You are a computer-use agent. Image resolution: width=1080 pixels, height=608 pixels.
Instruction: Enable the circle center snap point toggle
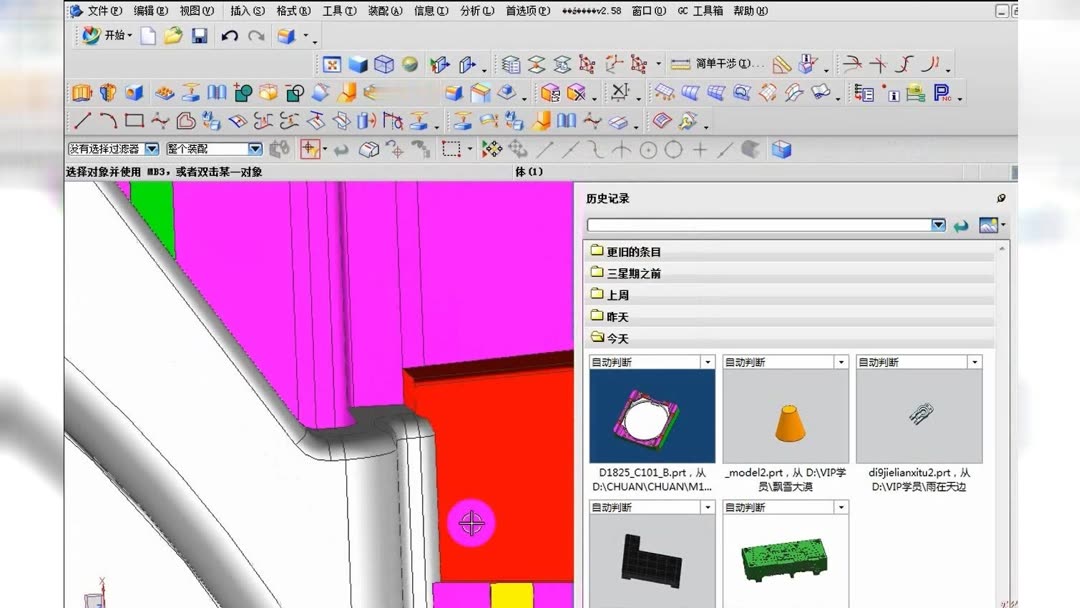(x=647, y=148)
